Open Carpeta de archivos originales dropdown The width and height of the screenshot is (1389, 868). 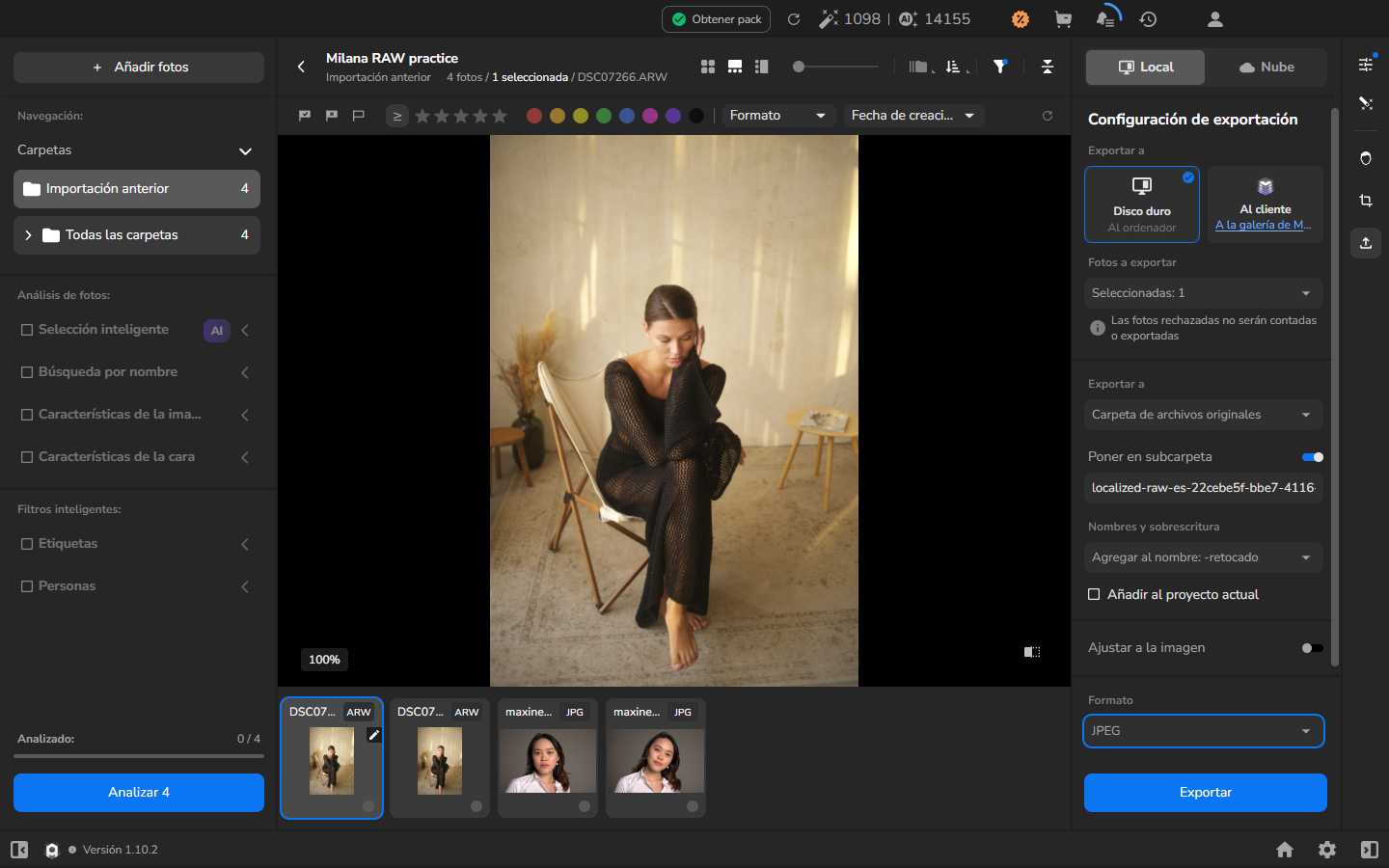click(x=1204, y=415)
